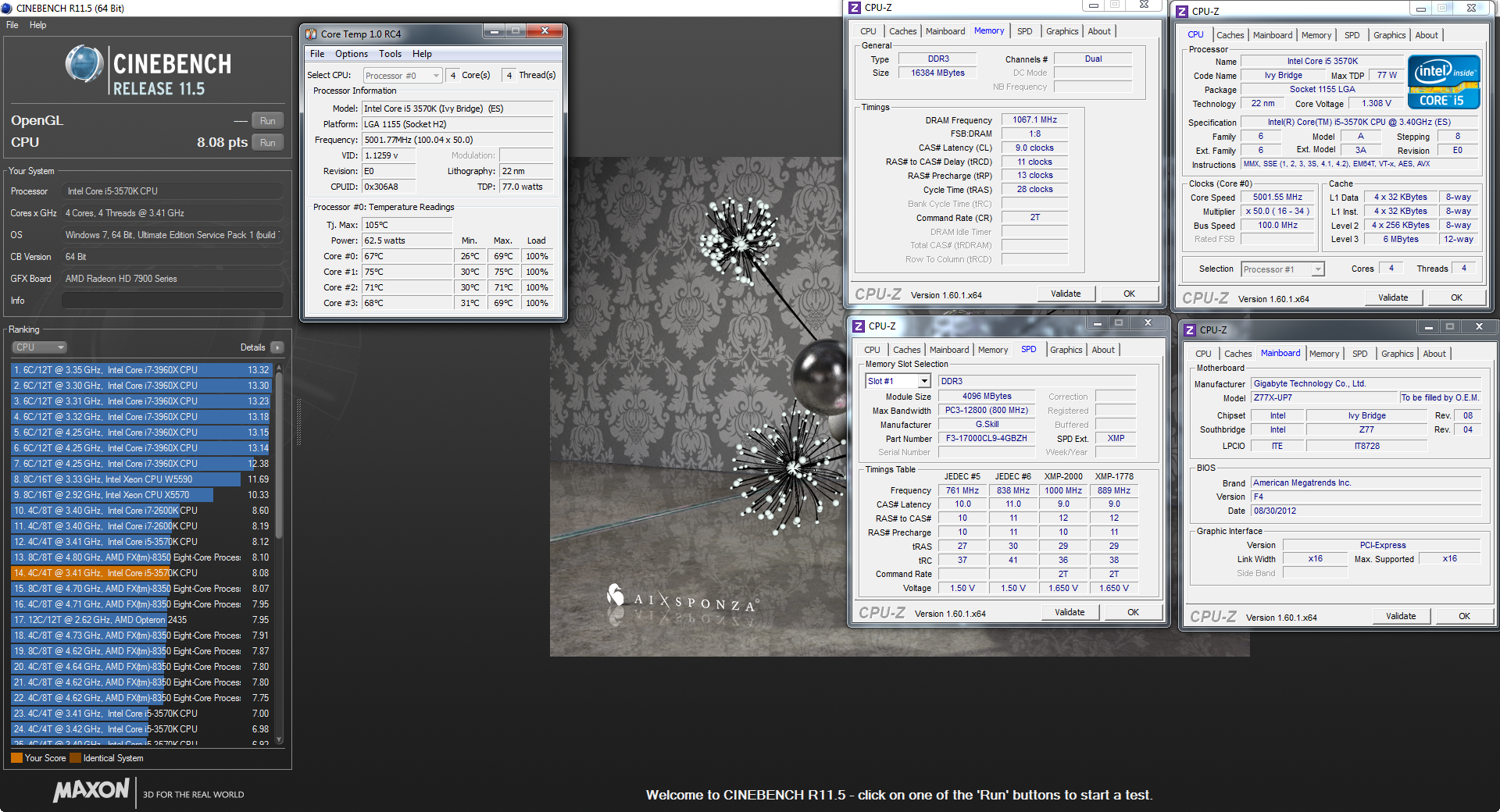Click the GFX Board AMD Radeon HD 7900 field

tap(172, 279)
